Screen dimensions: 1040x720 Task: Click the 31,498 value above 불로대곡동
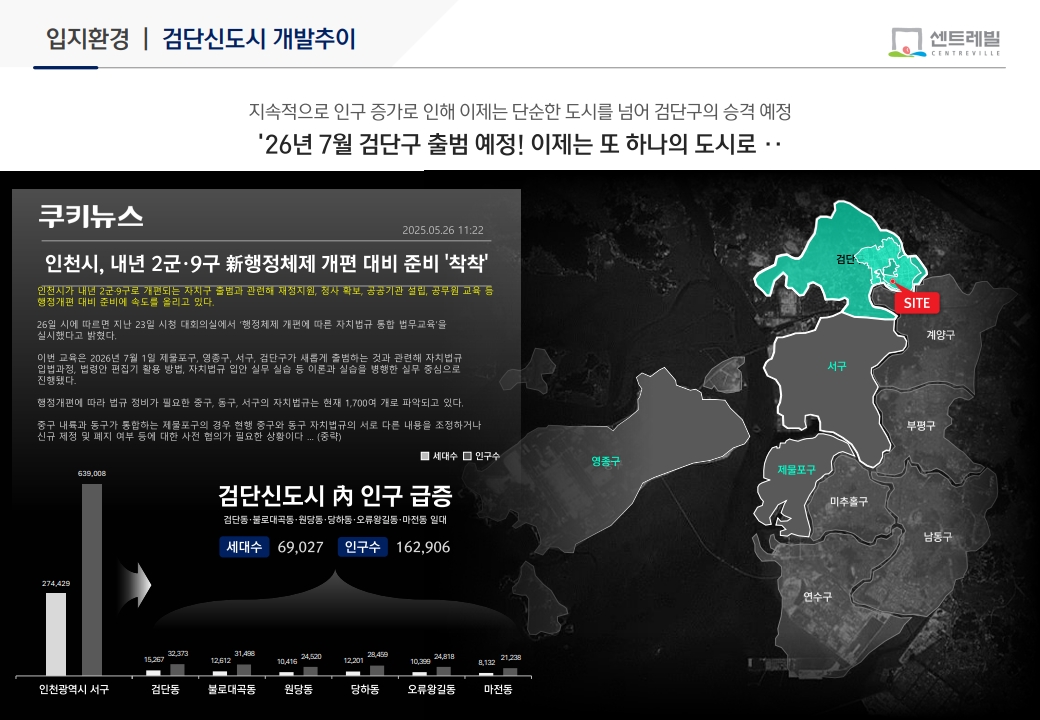244,654
